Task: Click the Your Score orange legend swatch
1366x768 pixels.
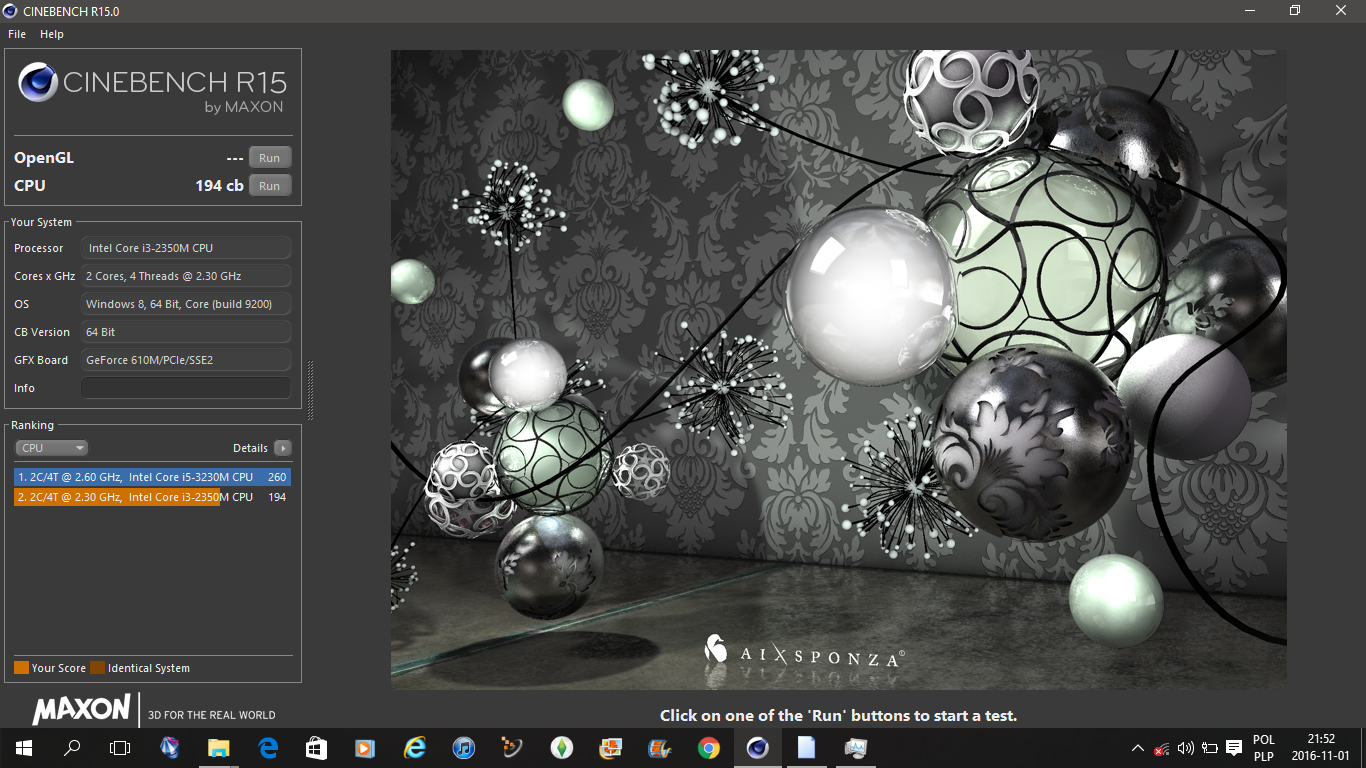Action: tap(21, 668)
